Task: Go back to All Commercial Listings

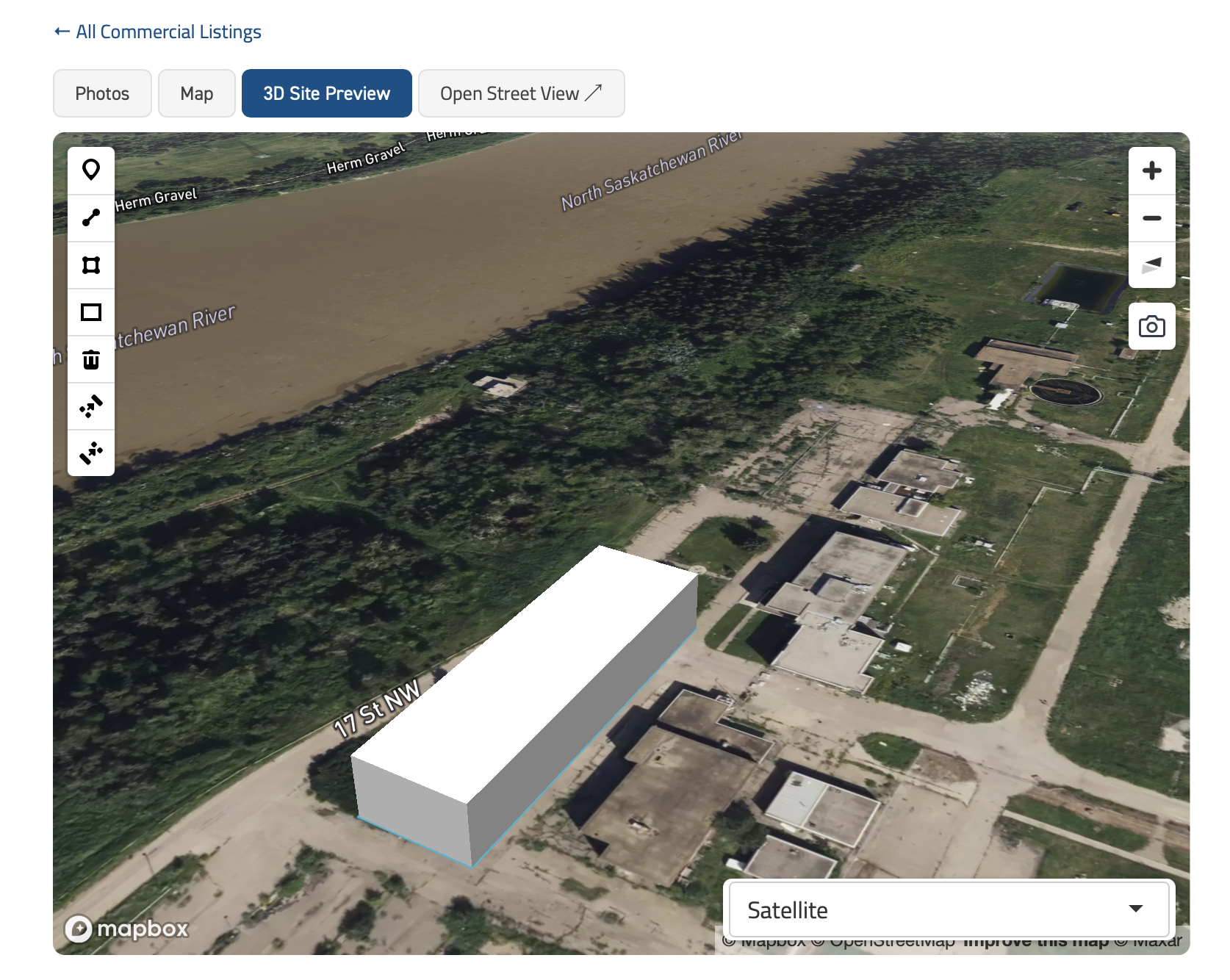Action: 158,32
